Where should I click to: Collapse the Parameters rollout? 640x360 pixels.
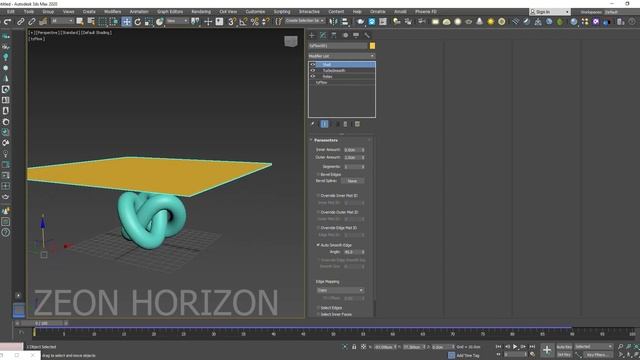326,140
